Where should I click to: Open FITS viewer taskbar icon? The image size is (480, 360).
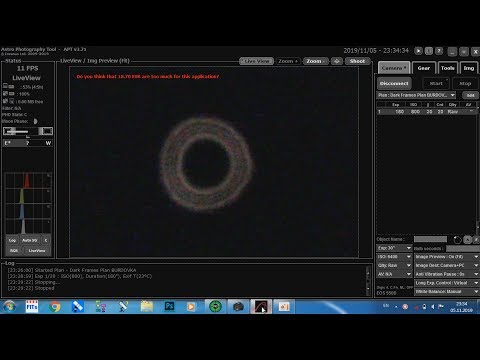tap(32, 306)
